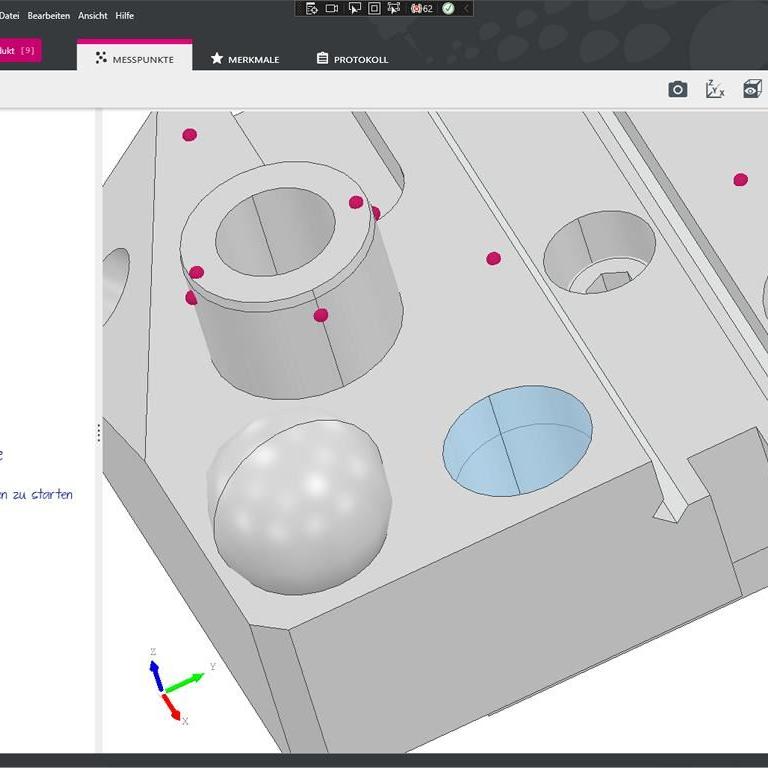Click the panel splitter handle dots
The width and height of the screenshot is (768, 768).
coord(98,433)
